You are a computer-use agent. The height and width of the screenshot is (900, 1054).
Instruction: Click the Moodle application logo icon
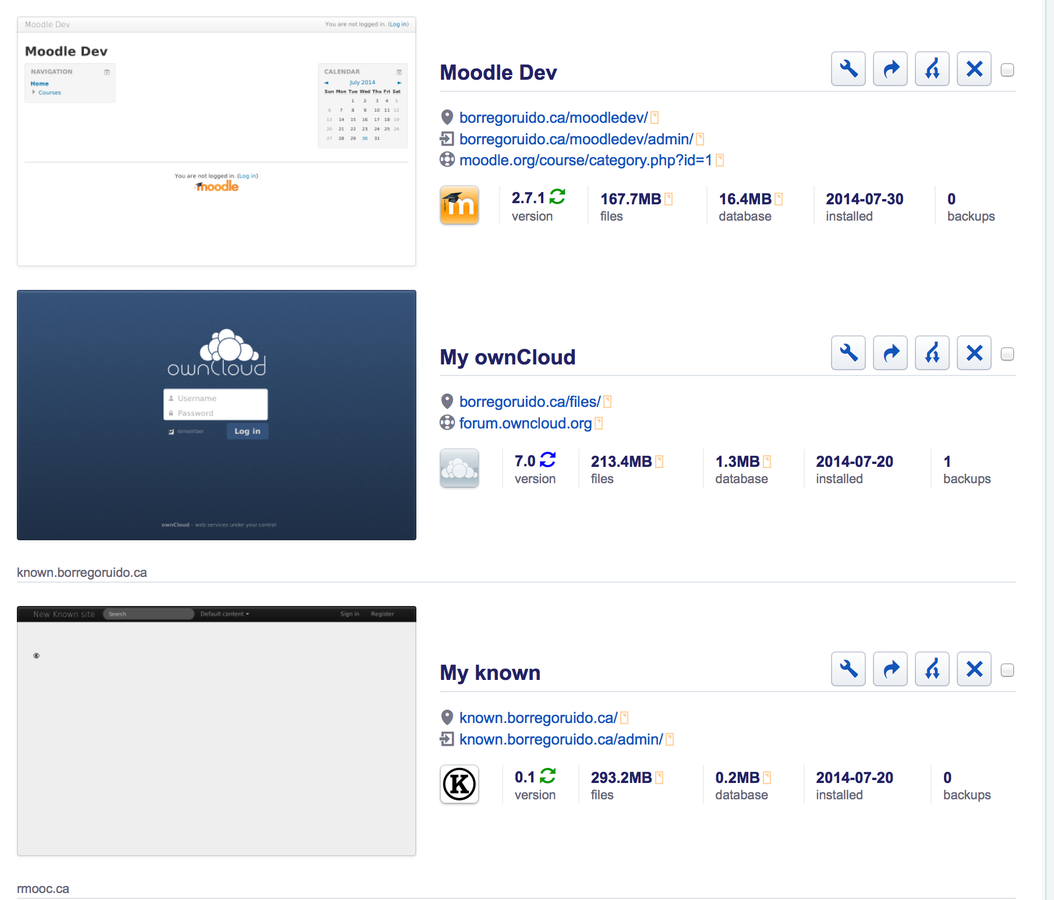(459, 205)
